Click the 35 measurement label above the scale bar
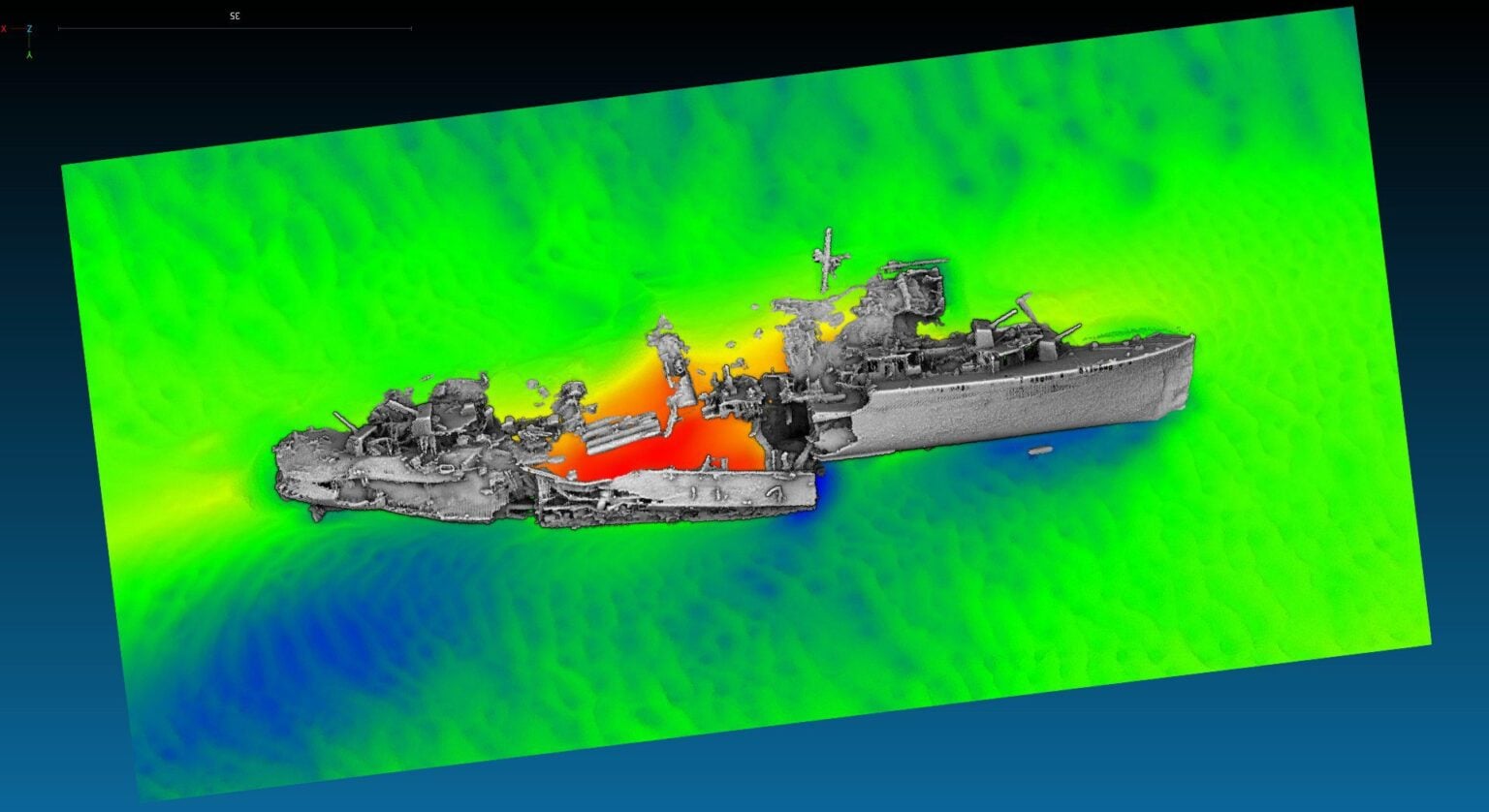The height and width of the screenshot is (812, 1489). 233,16
